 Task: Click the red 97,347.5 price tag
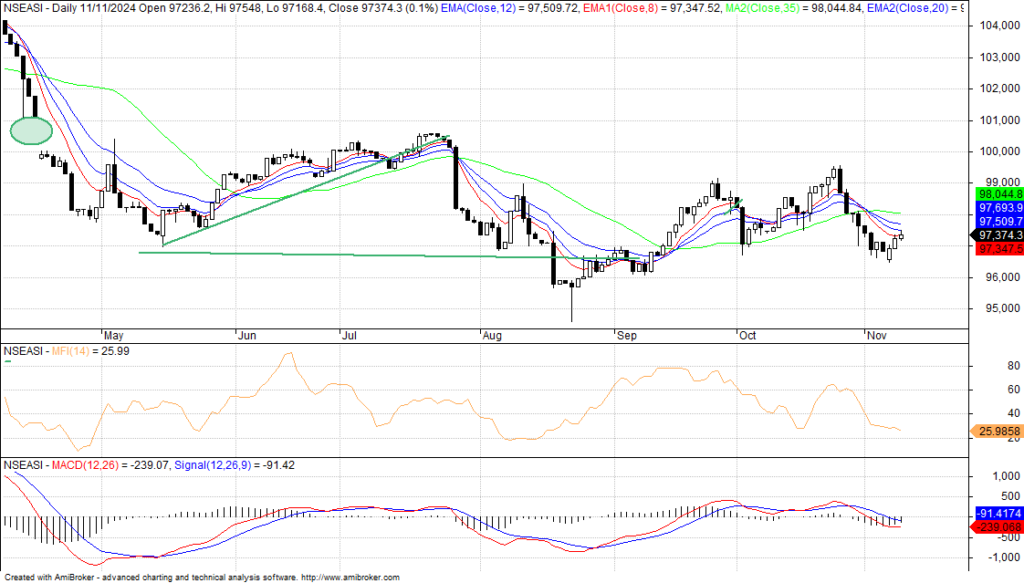pos(997,248)
